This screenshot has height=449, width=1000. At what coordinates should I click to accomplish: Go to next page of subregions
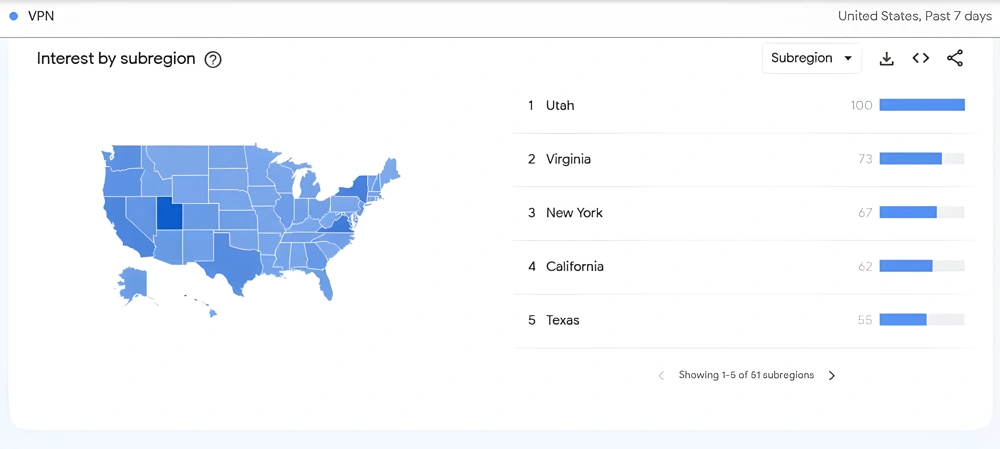pos(832,376)
